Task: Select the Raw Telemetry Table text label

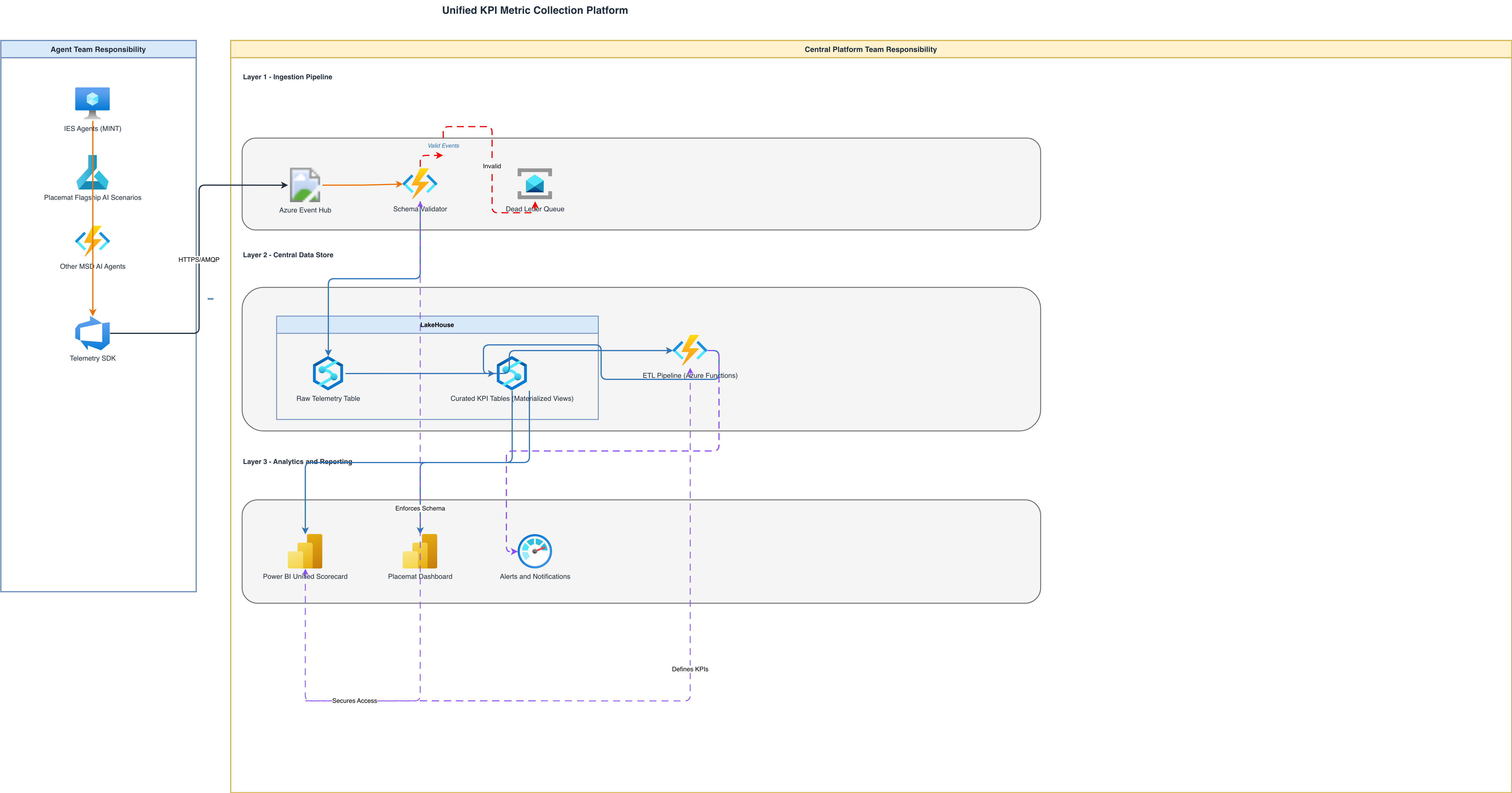Action: click(328, 398)
